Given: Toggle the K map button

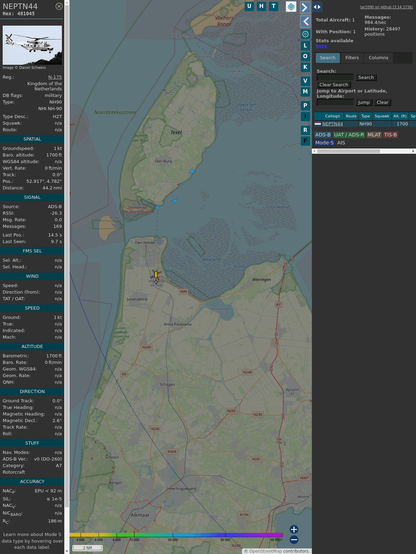Looking at the screenshot, I should click(x=305, y=67).
